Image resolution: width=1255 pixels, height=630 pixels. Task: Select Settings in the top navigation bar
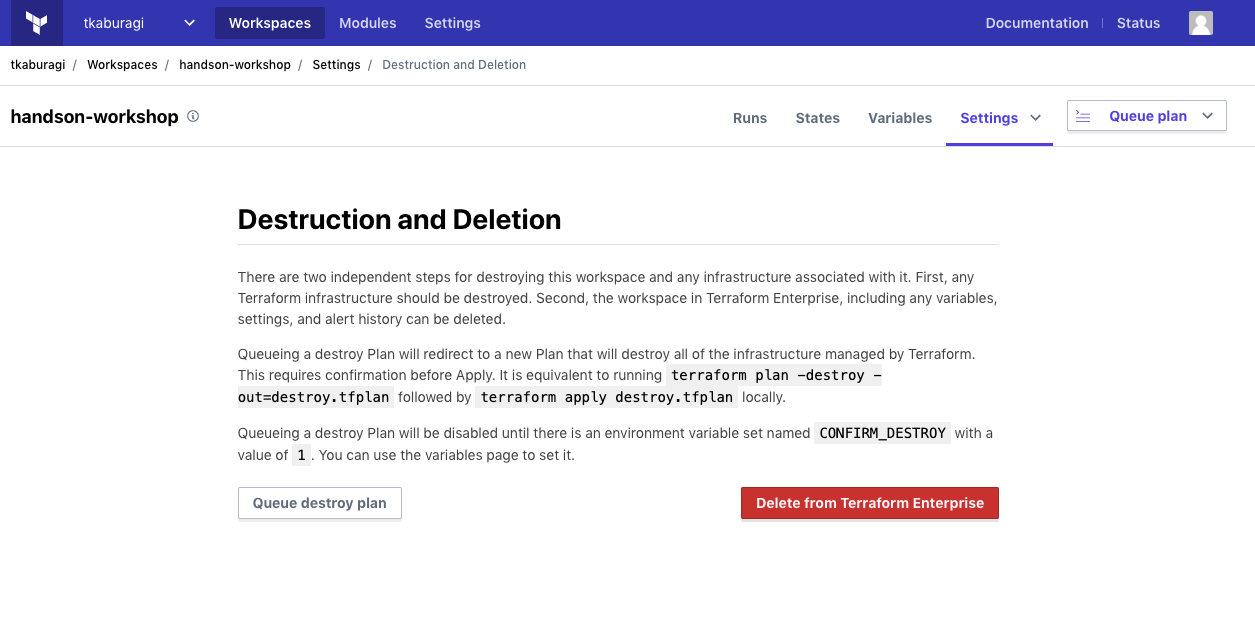pyautogui.click(x=452, y=23)
